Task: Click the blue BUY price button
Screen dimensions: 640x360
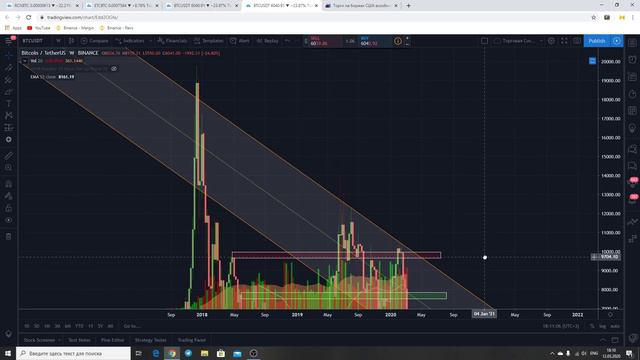Action: pyautogui.click(x=376, y=41)
